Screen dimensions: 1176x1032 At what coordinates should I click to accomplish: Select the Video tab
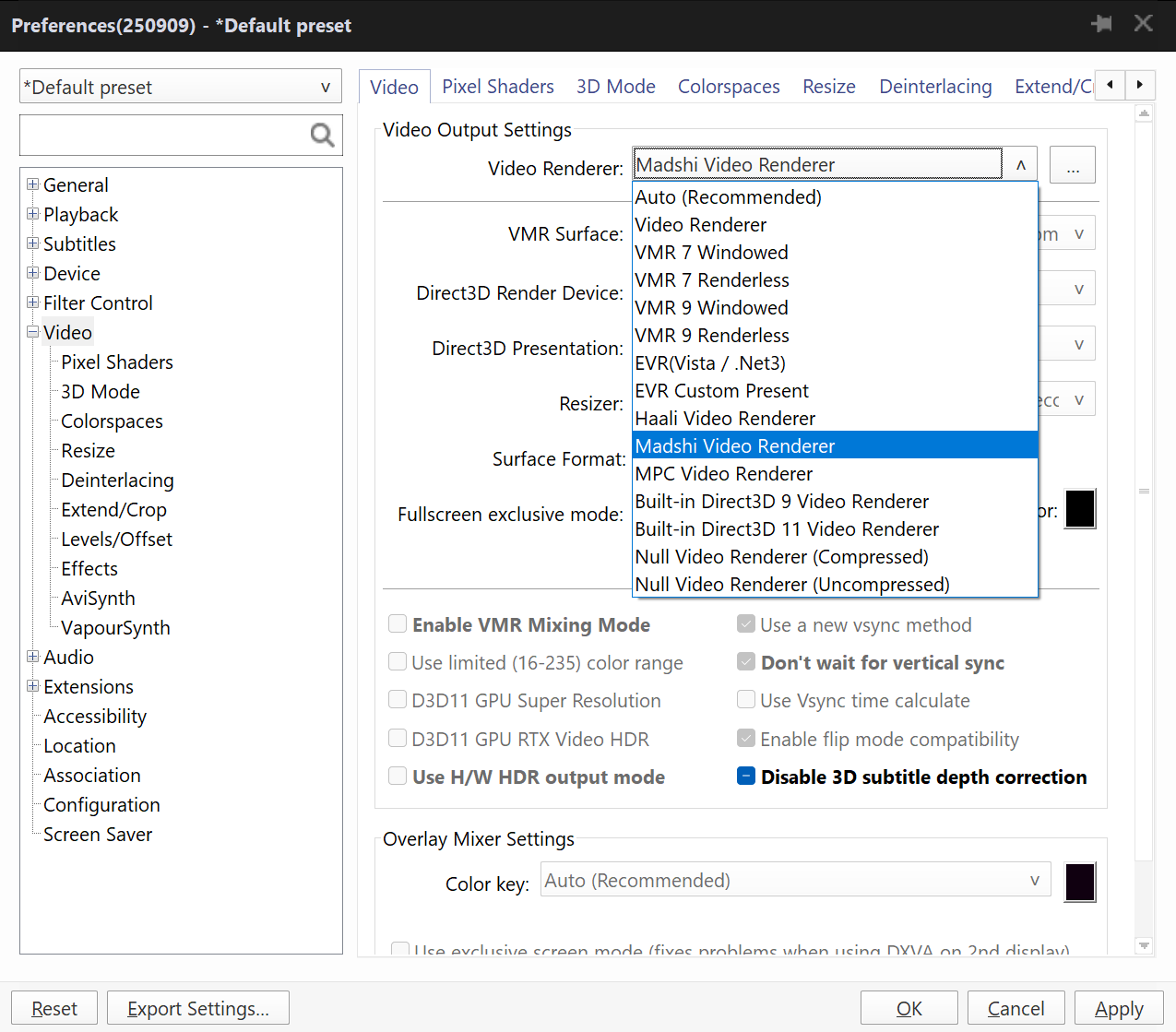pyautogui.click(x=394, y=87)
